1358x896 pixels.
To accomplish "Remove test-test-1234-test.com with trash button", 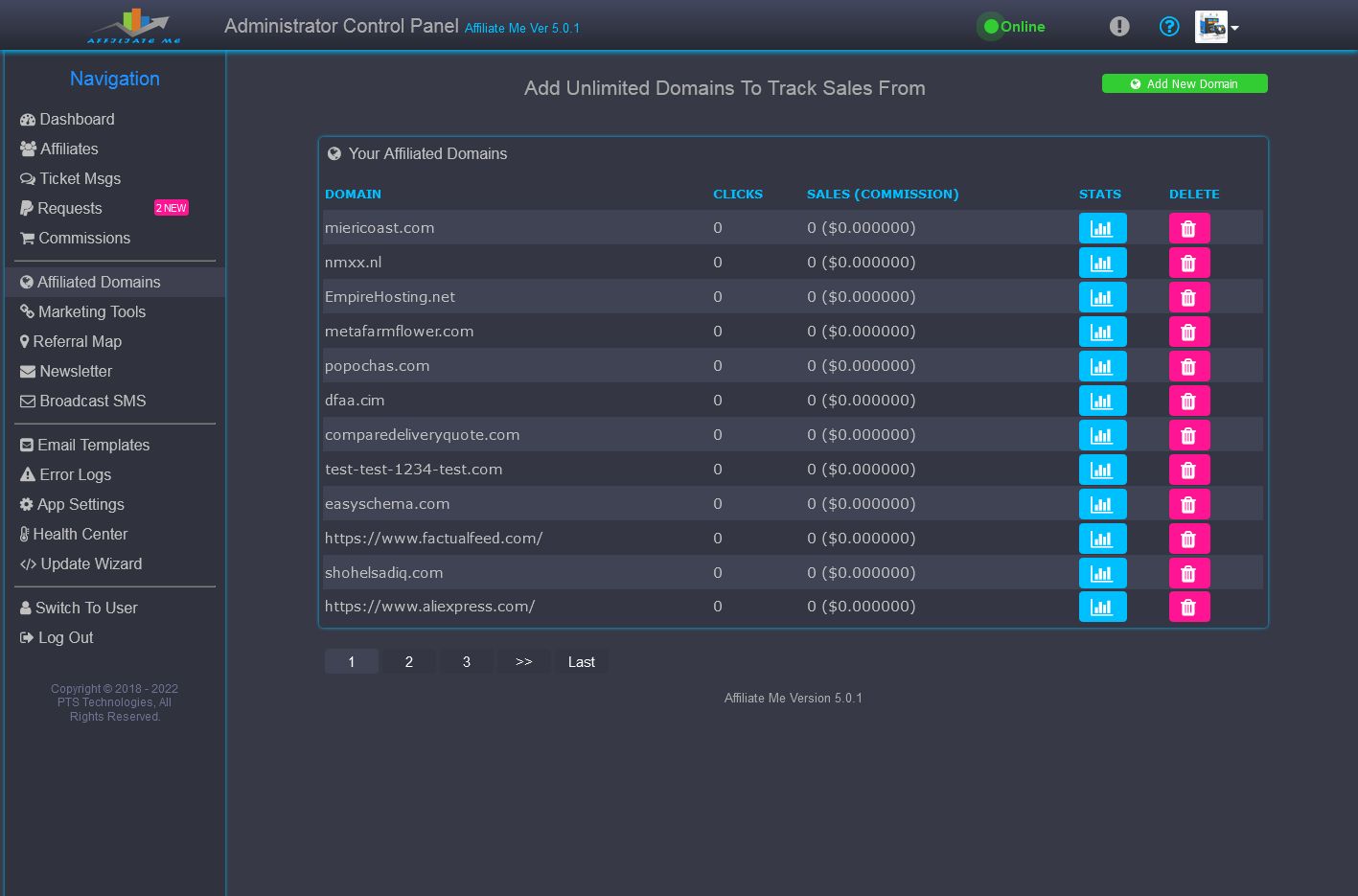I will (x=1188, y=470).
